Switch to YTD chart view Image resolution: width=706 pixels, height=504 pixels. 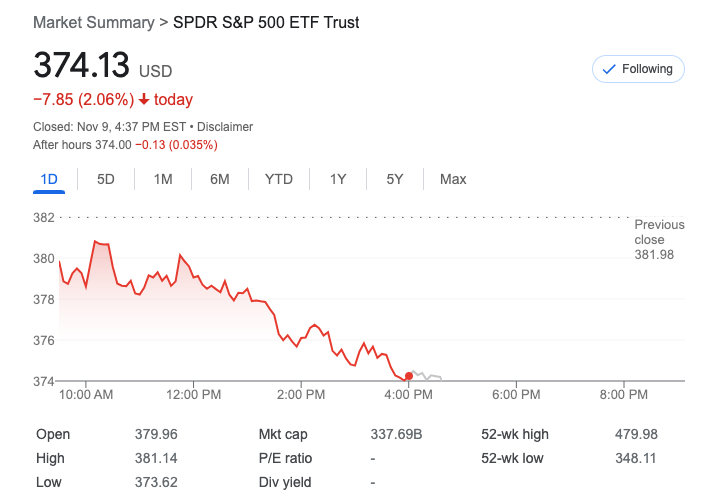(279, 179)
